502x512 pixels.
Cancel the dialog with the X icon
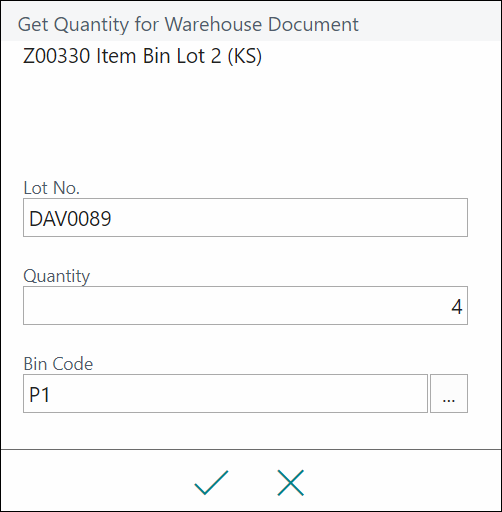[x=291, y=482]
